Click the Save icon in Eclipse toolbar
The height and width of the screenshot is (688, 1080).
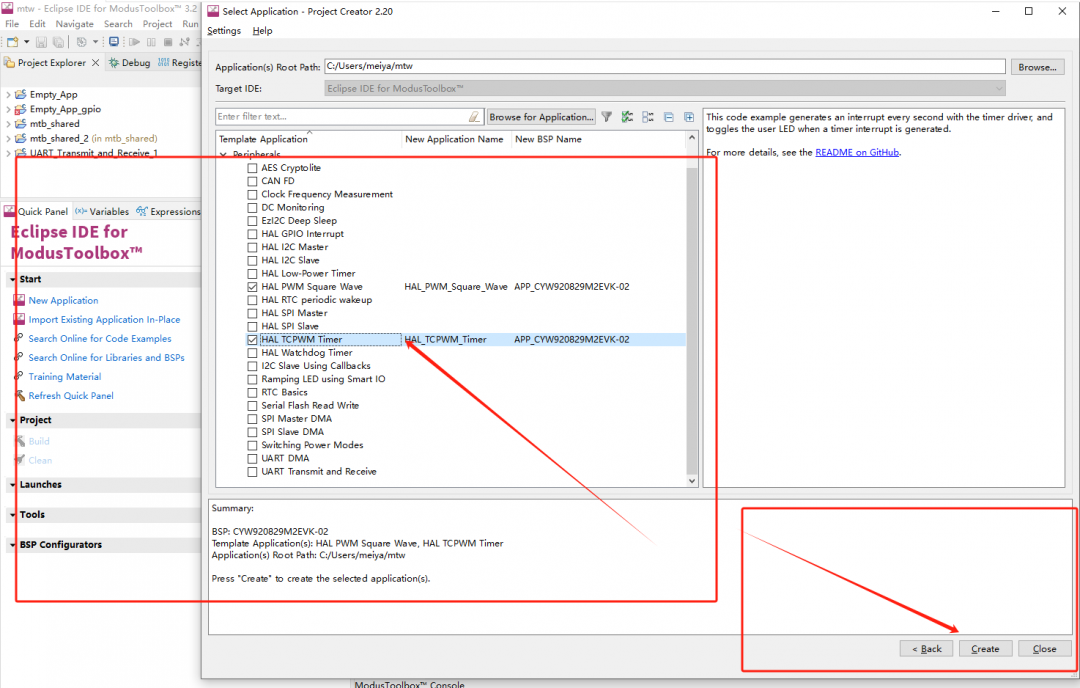pyautogui.click(x=41, y=42)
